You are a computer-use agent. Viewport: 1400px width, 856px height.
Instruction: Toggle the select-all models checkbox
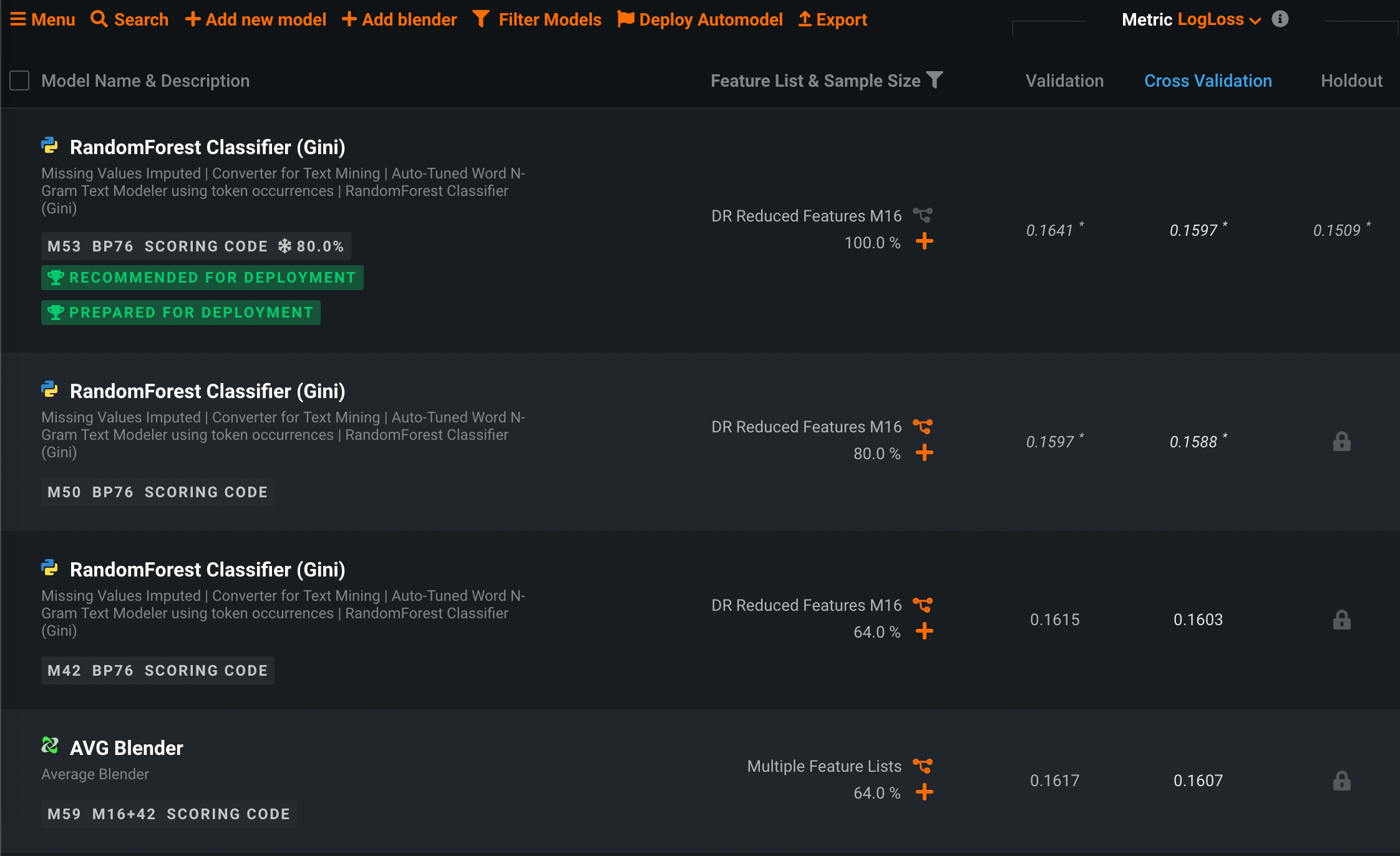point(19,80)
